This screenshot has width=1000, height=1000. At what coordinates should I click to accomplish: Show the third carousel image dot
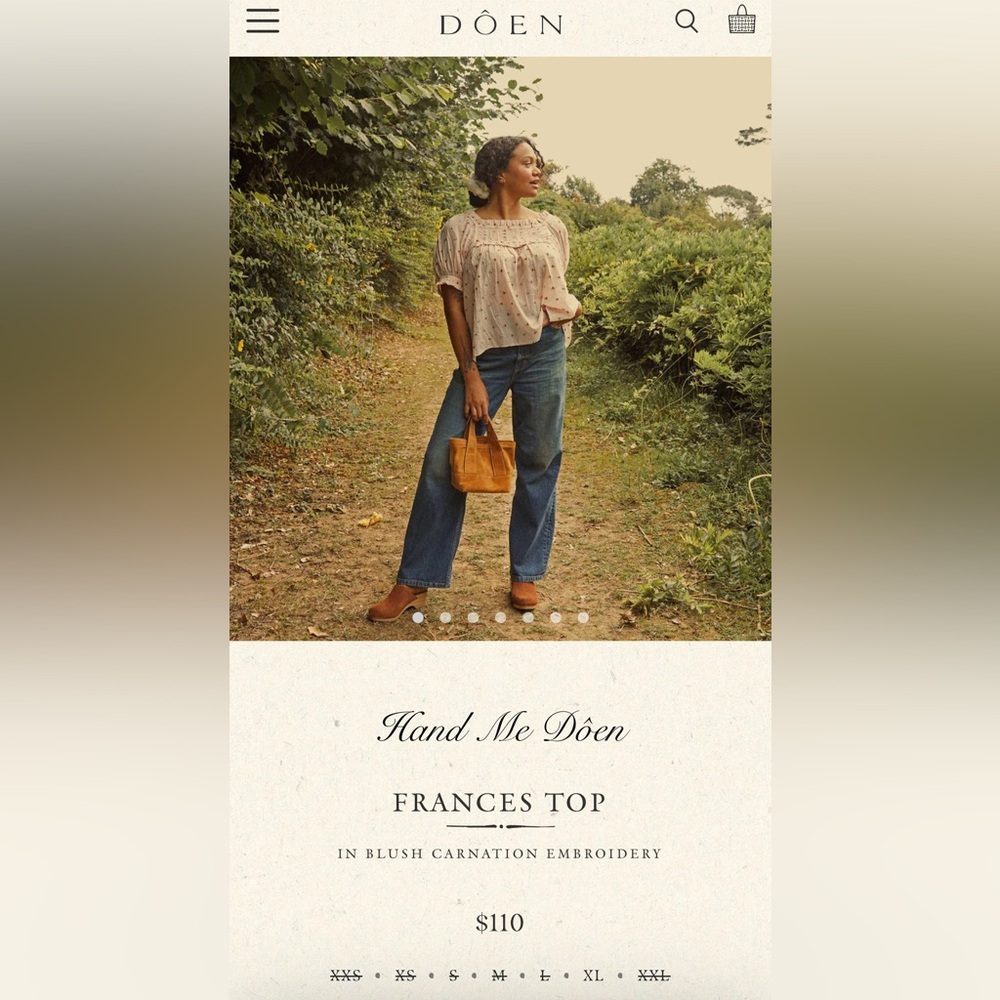pos(473,617)
